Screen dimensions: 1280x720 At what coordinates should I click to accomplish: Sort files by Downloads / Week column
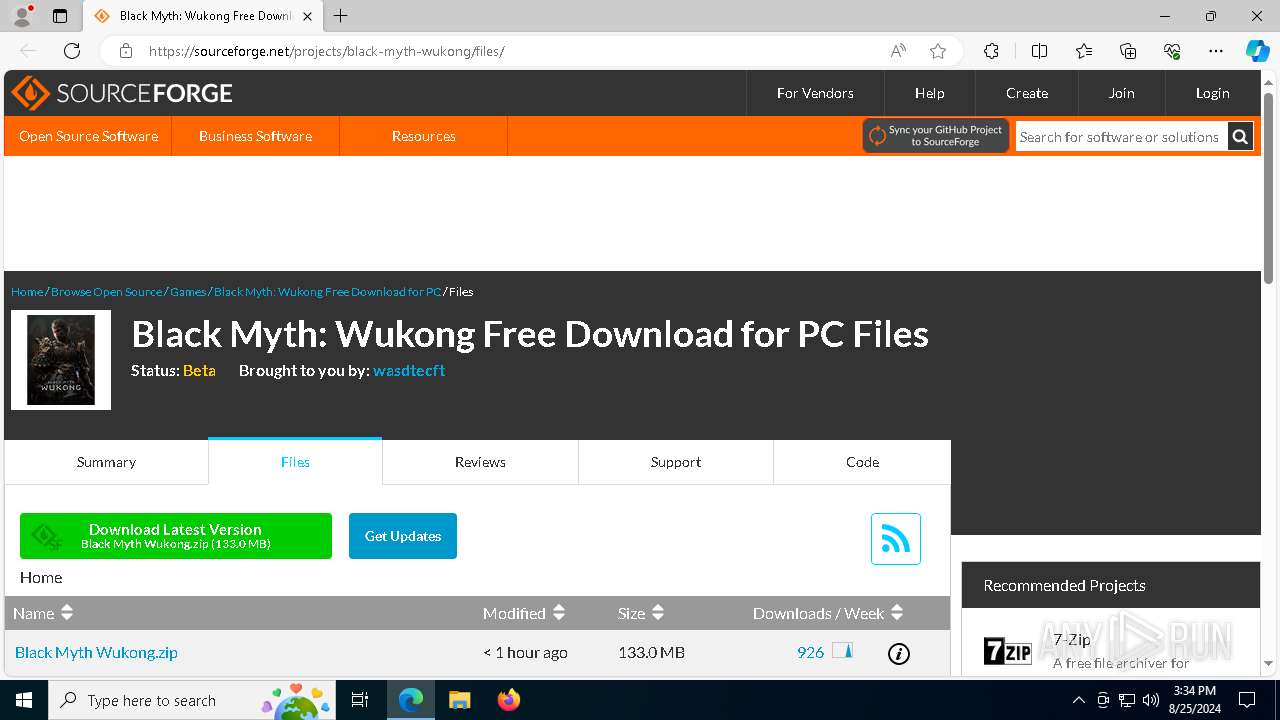pos(828,613)
